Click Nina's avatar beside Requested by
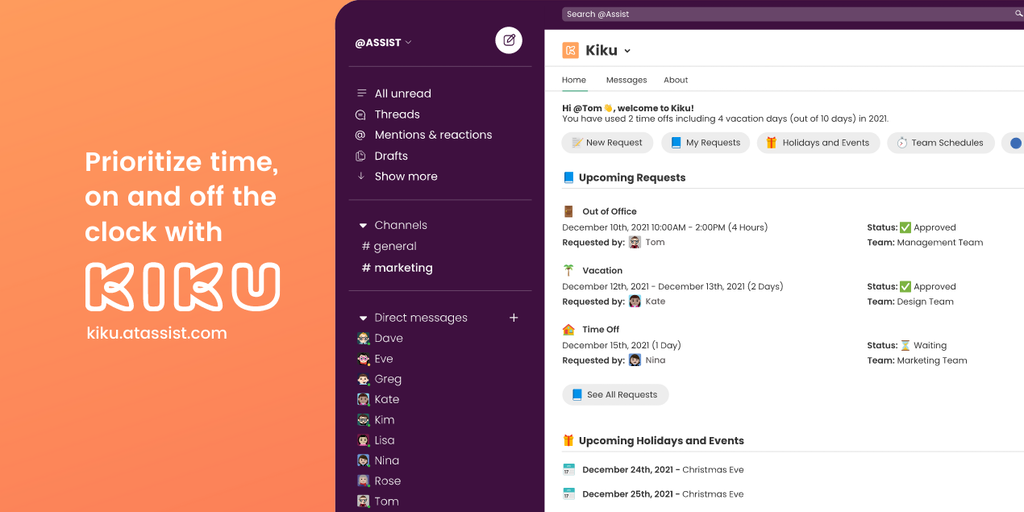This screenshot has height=512, width=1024. [635, 360]
